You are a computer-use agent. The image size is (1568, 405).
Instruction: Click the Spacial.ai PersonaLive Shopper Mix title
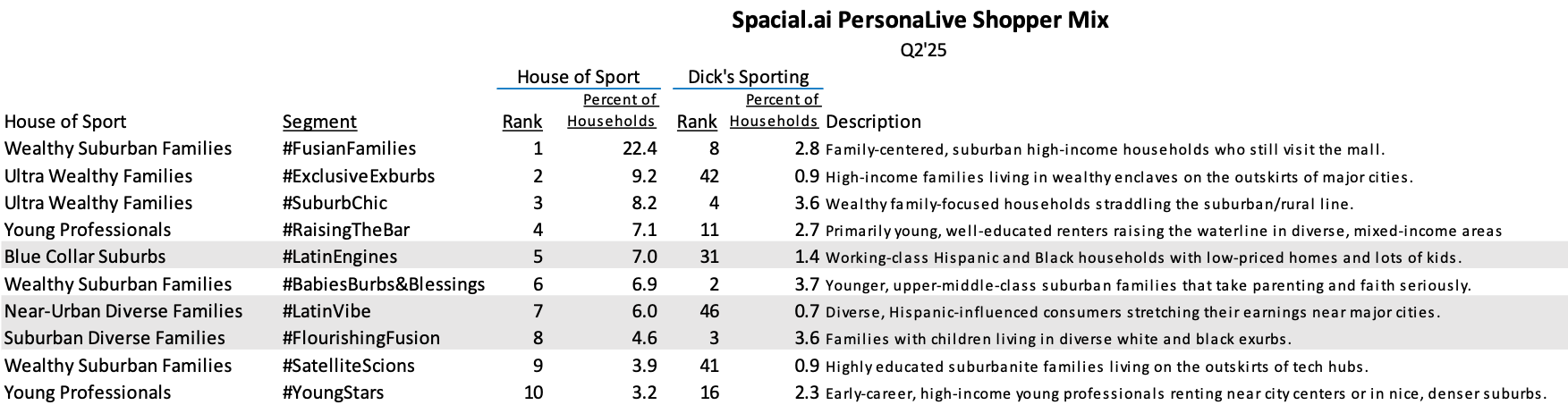920,20
